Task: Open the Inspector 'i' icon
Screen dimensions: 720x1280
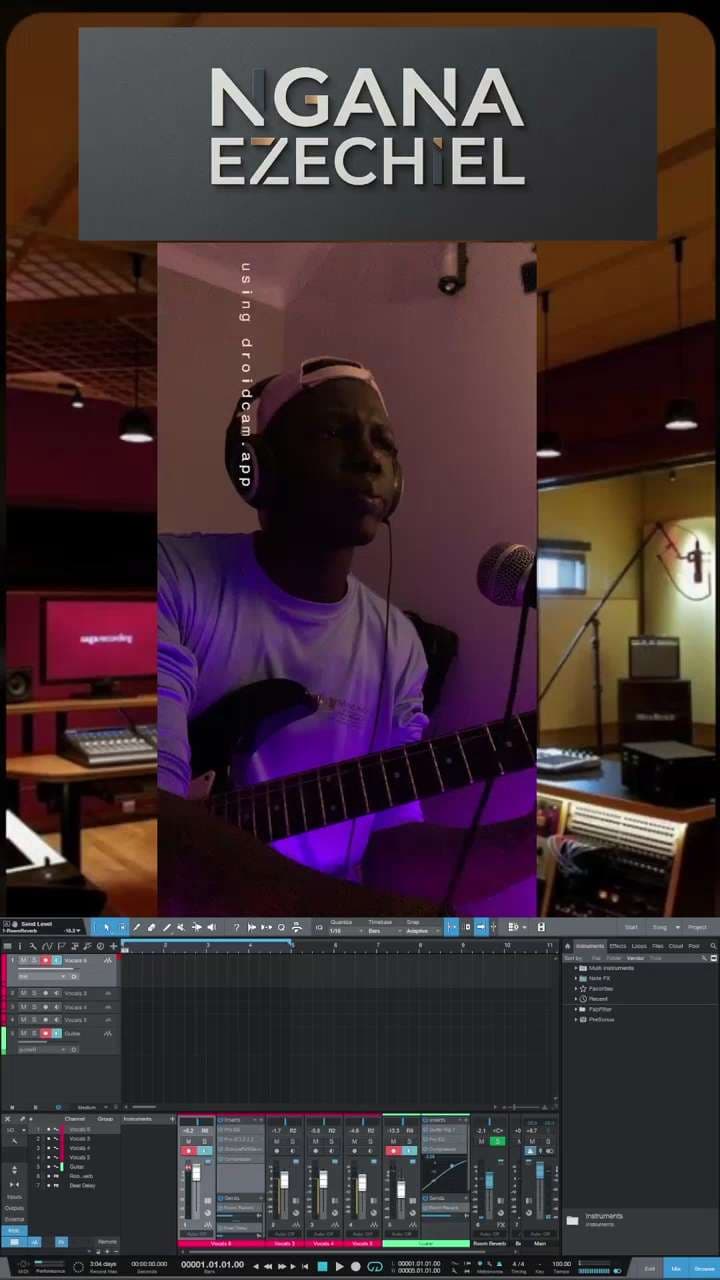Action: 20,946
